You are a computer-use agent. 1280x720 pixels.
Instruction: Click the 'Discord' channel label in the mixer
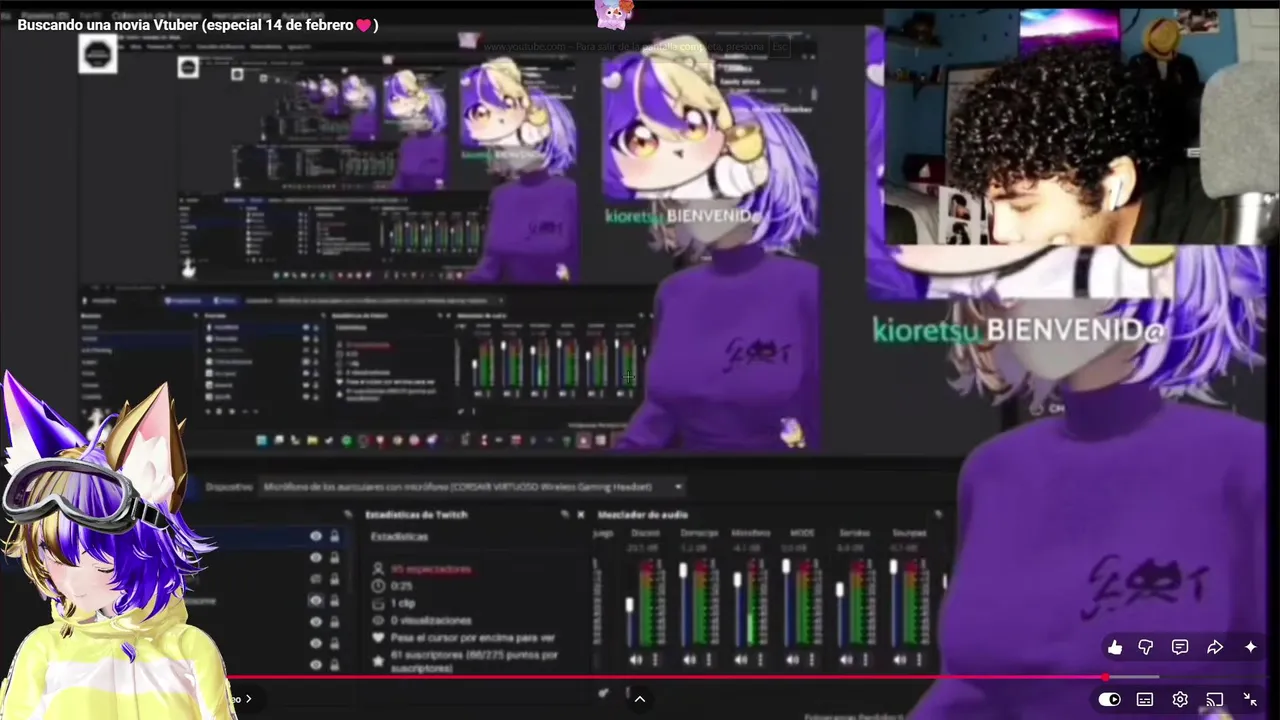[x=645, y=533]
